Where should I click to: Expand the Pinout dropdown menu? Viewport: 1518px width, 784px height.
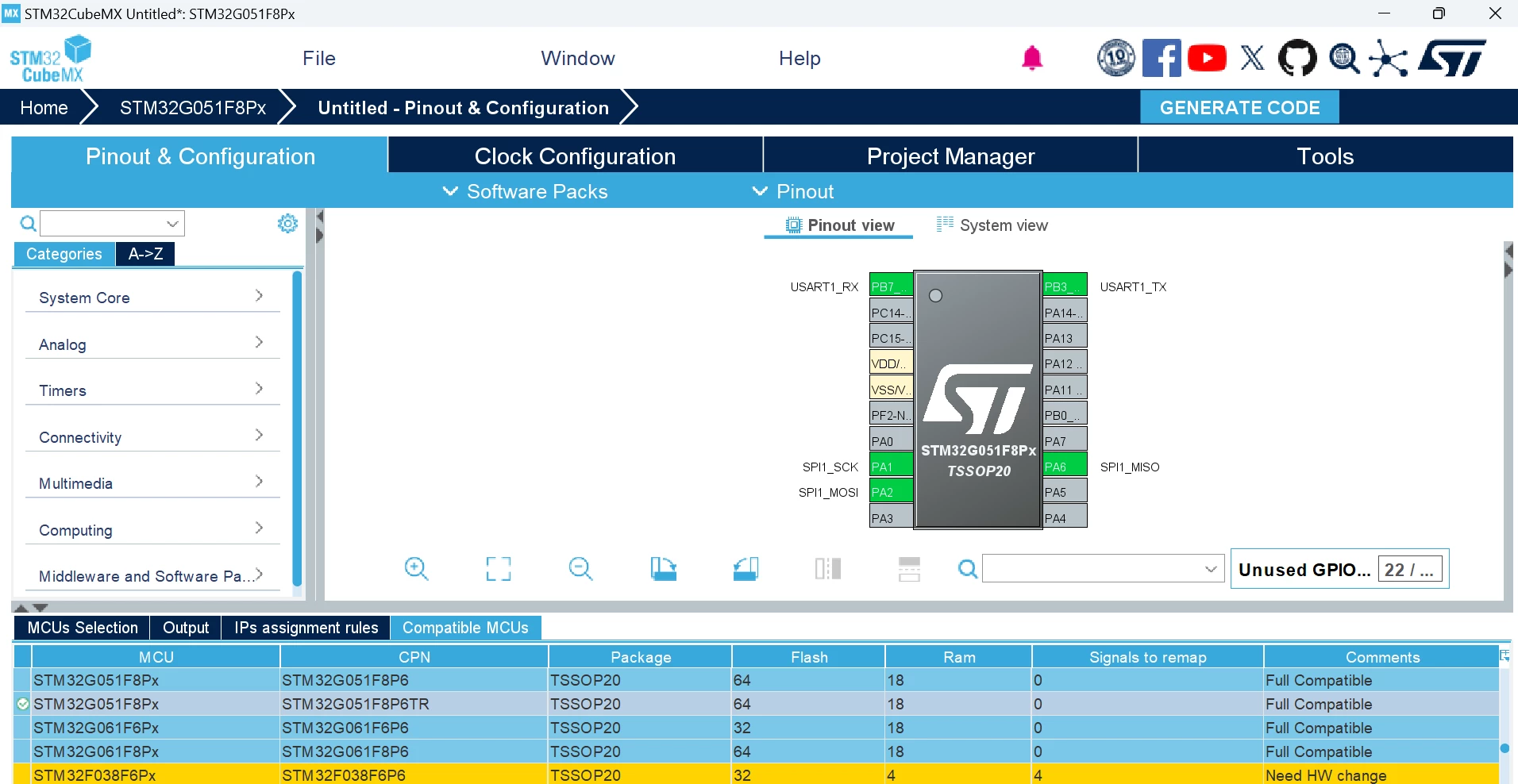[x=792, y=191]
